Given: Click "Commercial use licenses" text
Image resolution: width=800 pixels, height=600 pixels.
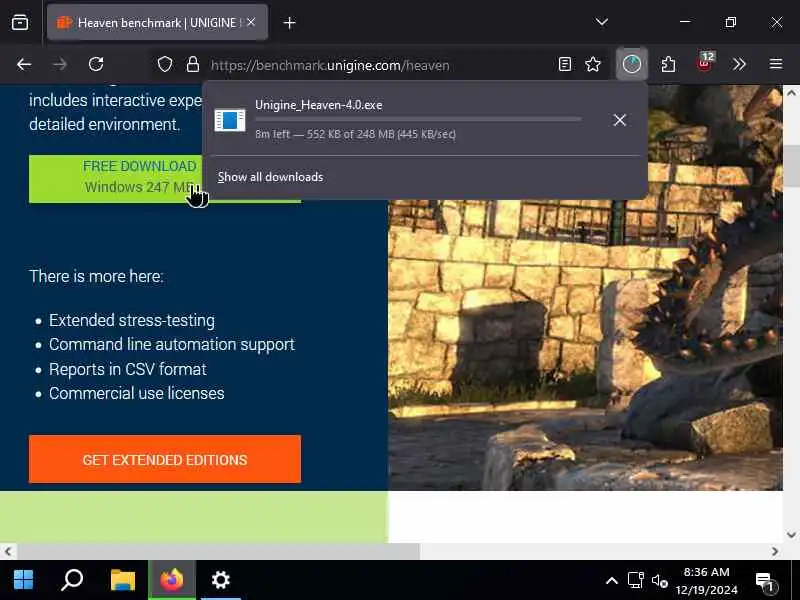Looking at the screenshot, I should tap(137, 393).
